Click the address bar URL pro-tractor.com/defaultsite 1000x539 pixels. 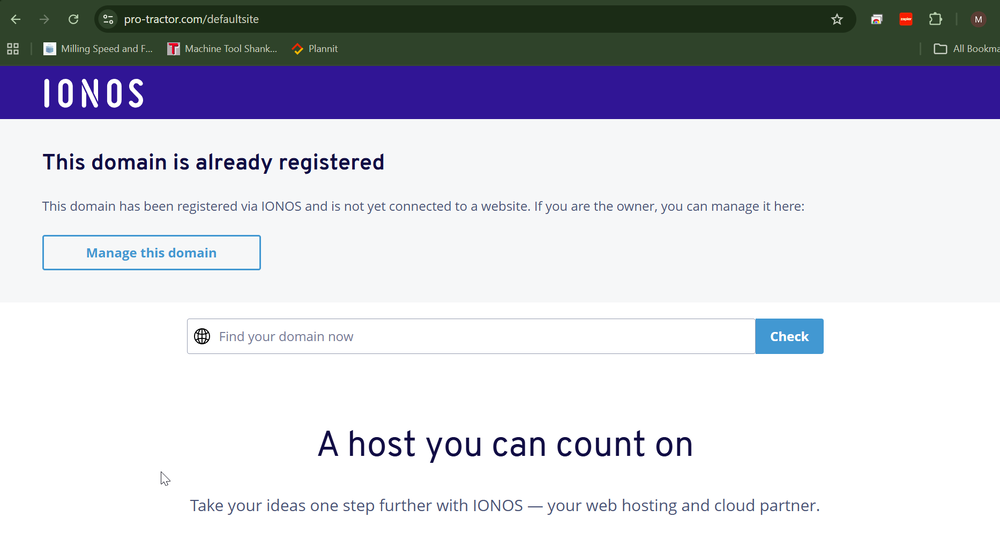coord(191,19)
